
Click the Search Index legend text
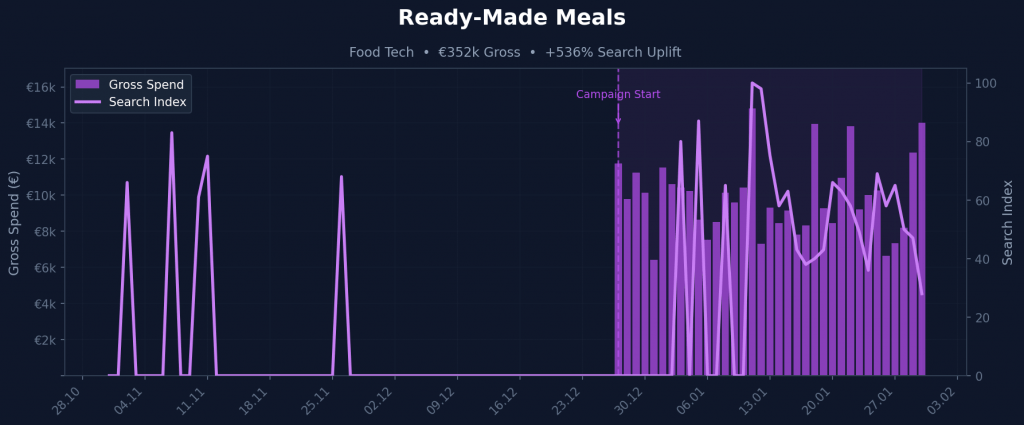point(148,102)
